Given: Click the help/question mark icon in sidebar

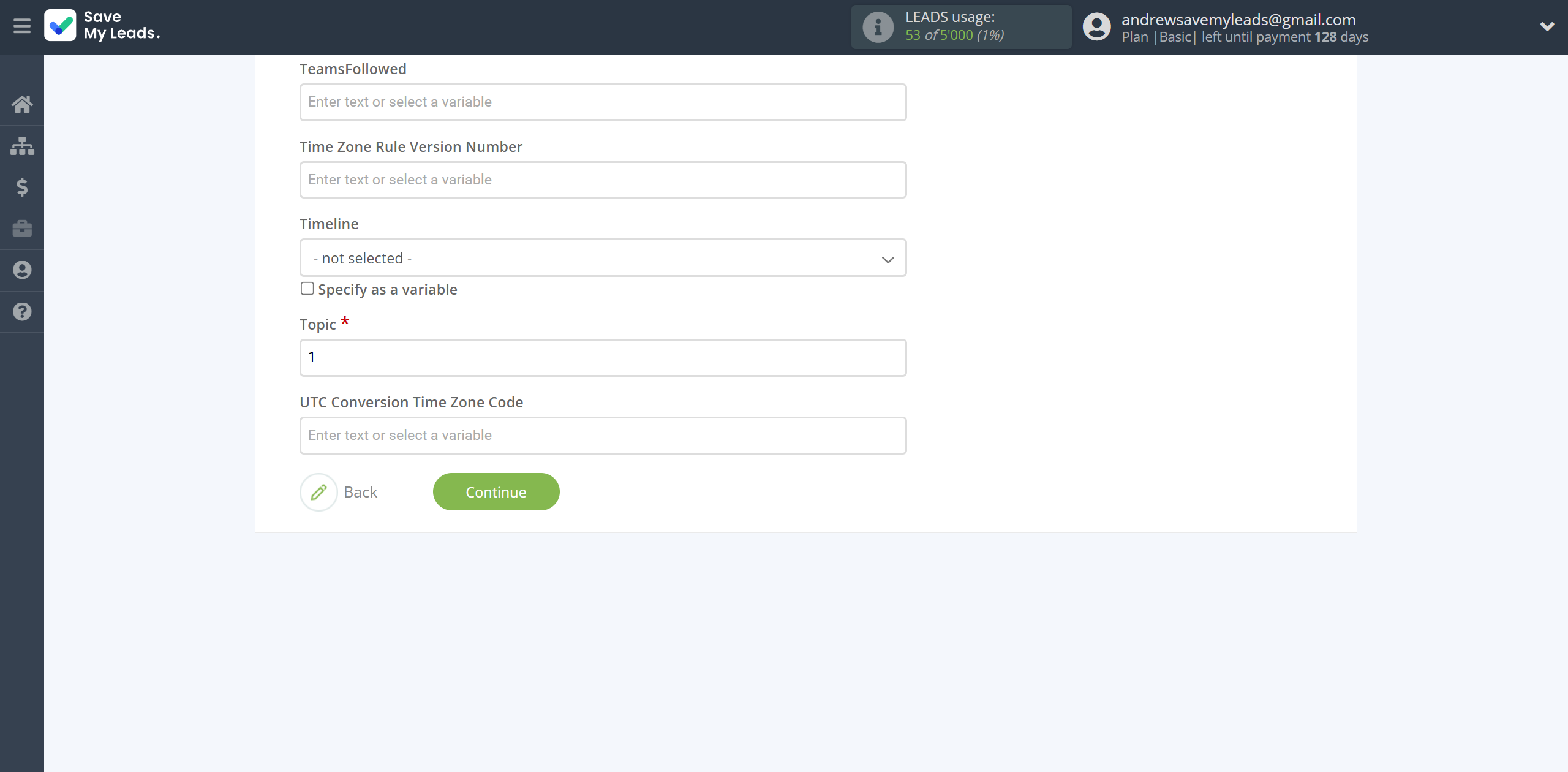Looking at the screenshot, I should click(x=22, y=312).
